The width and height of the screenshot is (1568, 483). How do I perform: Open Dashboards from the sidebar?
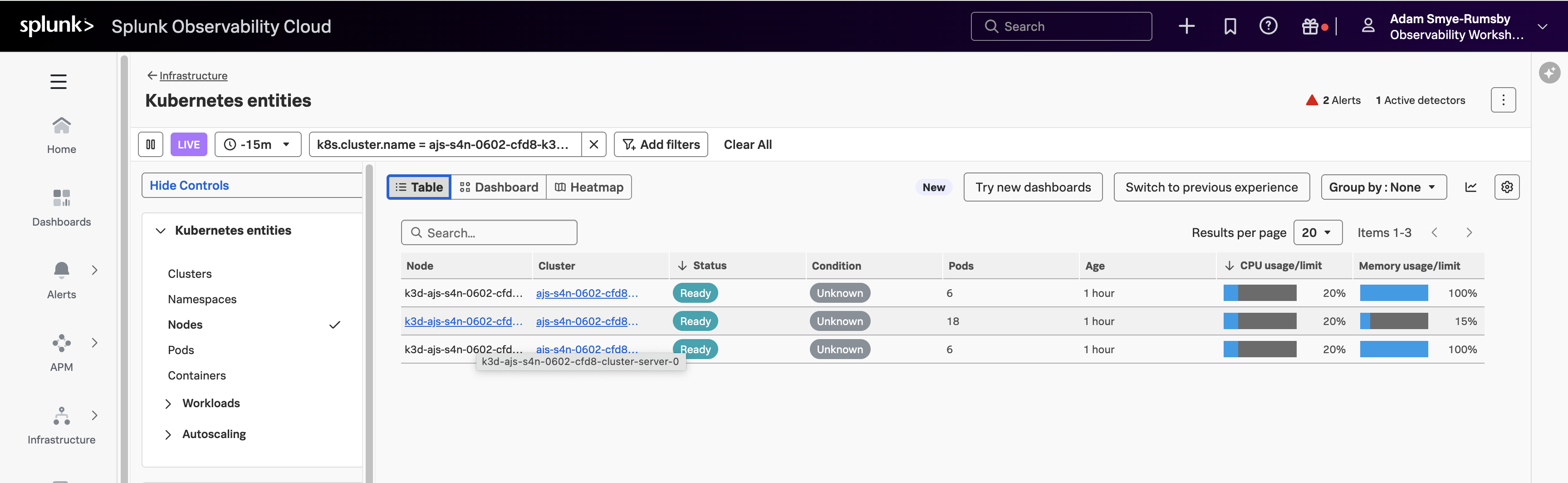[62, 208]
